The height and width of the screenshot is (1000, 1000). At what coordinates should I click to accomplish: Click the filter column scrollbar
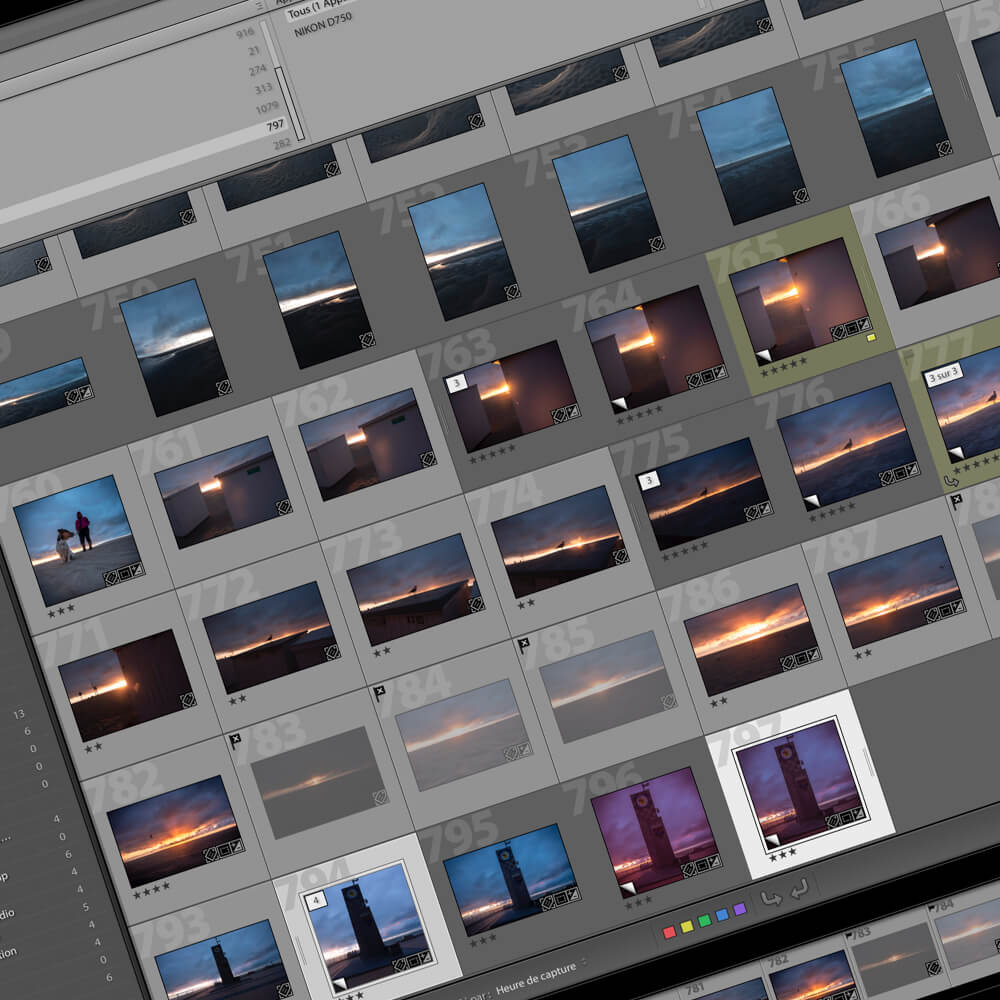coord(289,103)
